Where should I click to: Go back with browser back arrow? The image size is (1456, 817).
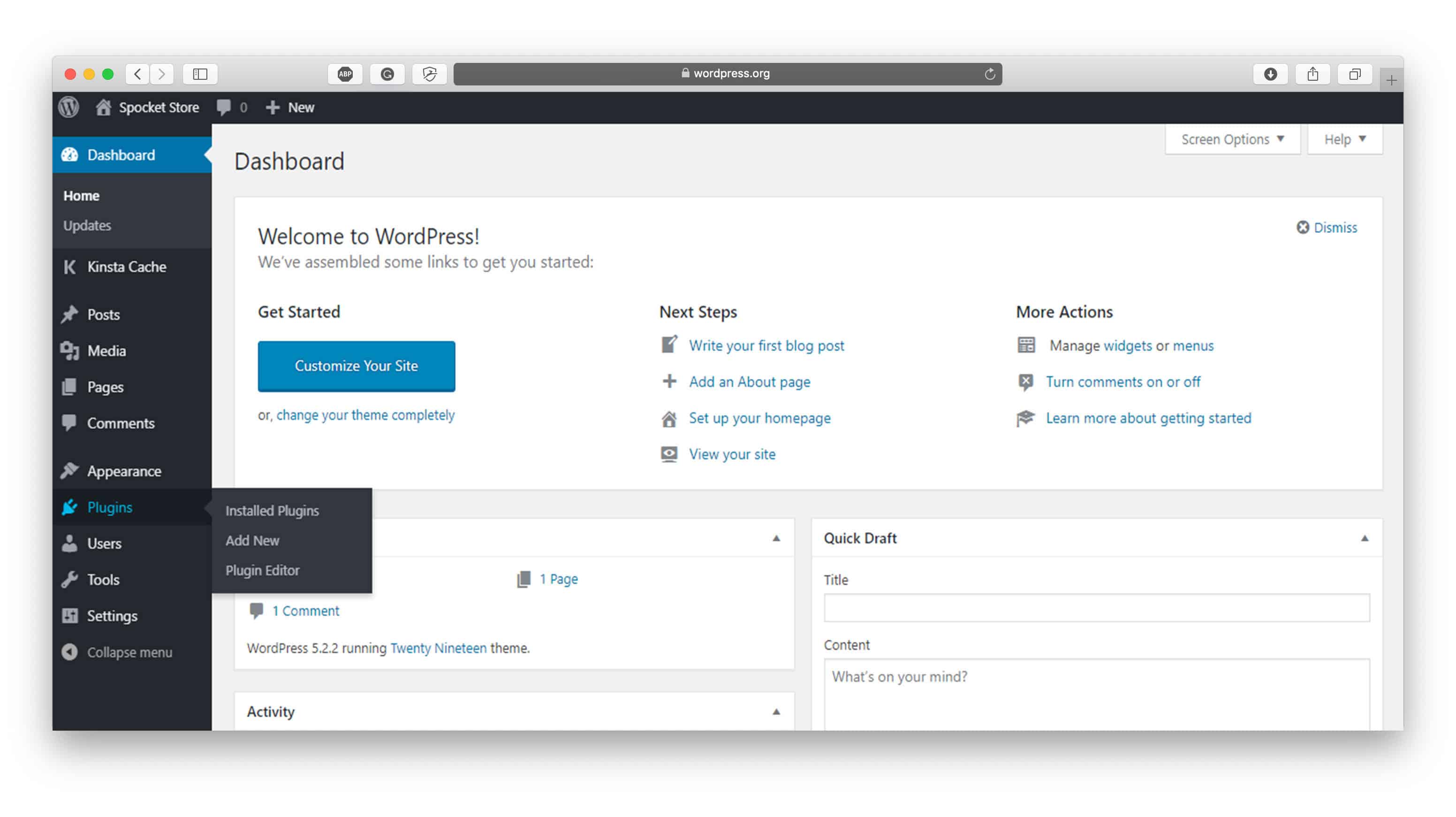pyautogui.click(x=137, y=74)
